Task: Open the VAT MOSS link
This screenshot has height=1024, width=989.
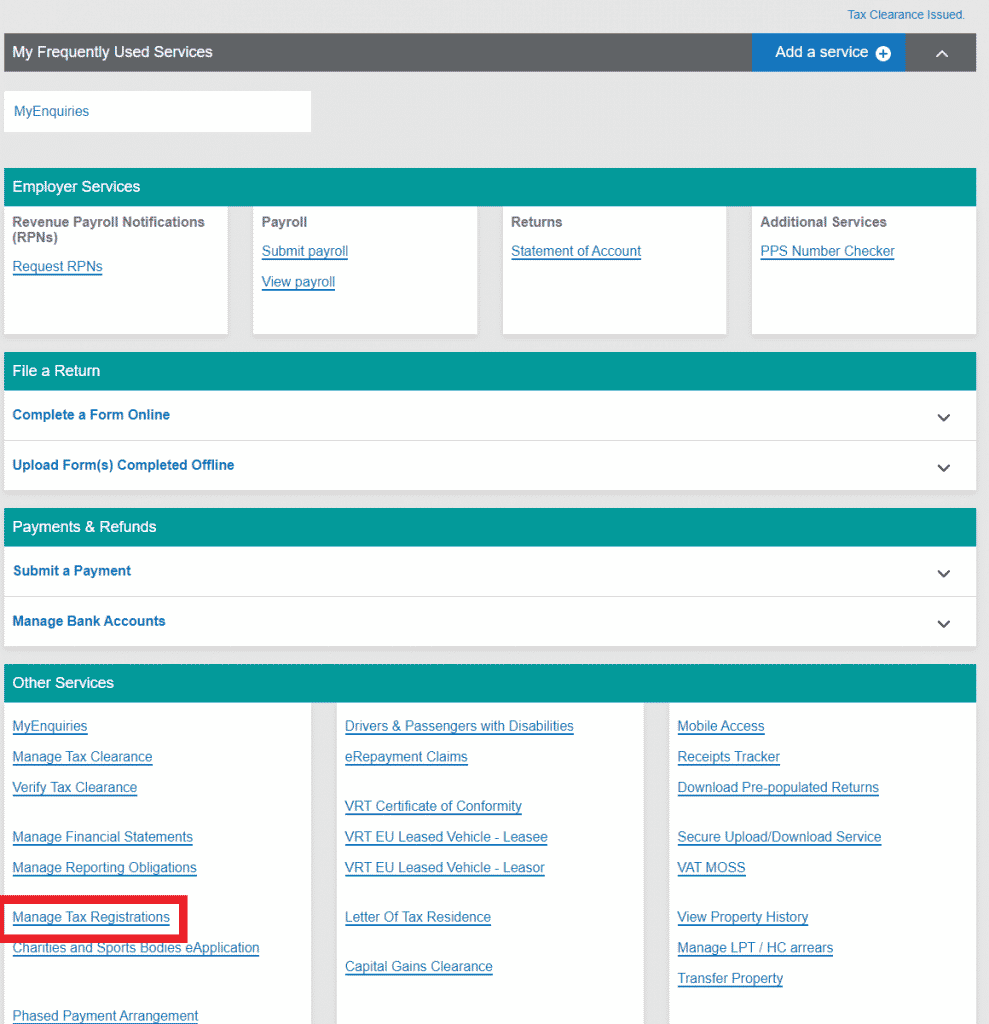Action: pyautogui.click(x=711, y=868)
